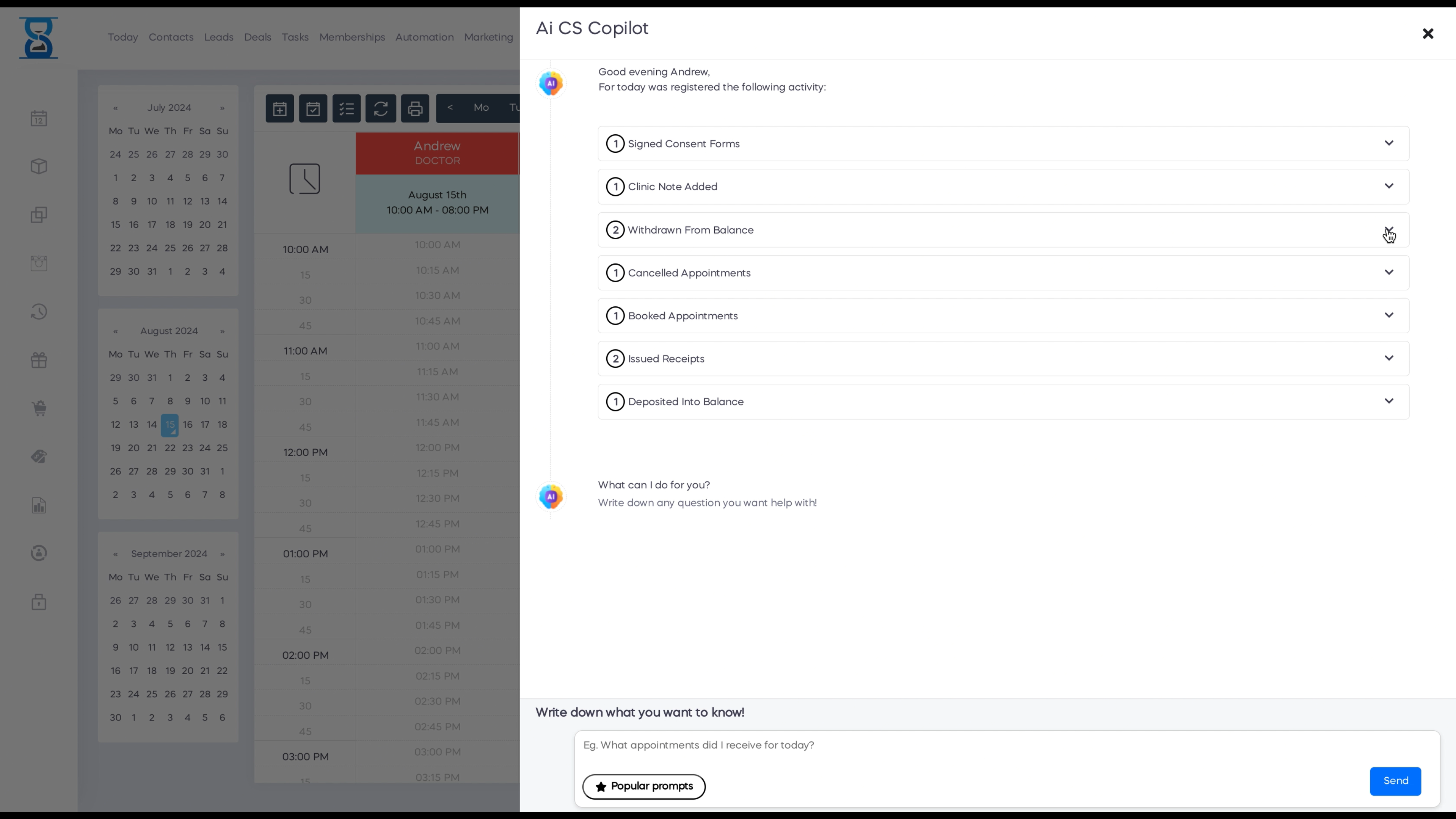Click the Send button
The image size is (1456, 819).
pos(1395,781)
